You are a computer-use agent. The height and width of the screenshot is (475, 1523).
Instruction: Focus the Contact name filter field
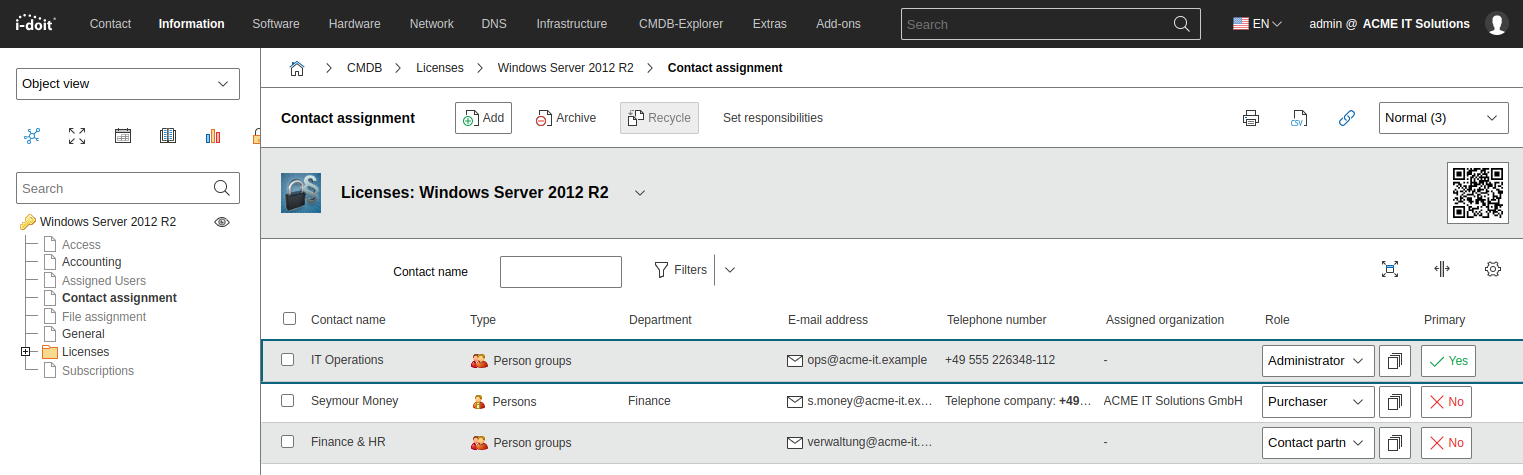pos(561,271)
